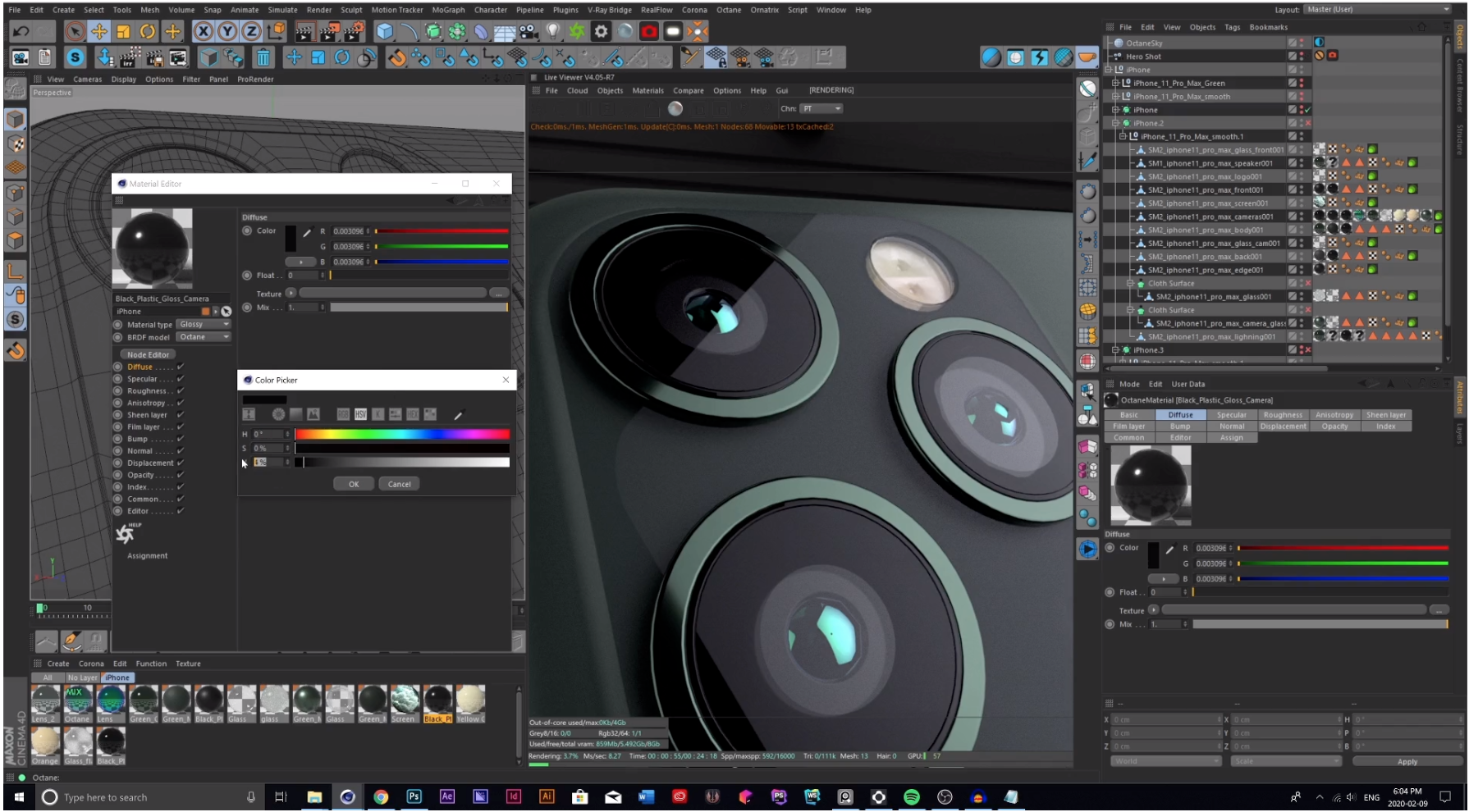Select HSV mode in Color Picker
The image size is (1469, 812).
coord(360,415)
